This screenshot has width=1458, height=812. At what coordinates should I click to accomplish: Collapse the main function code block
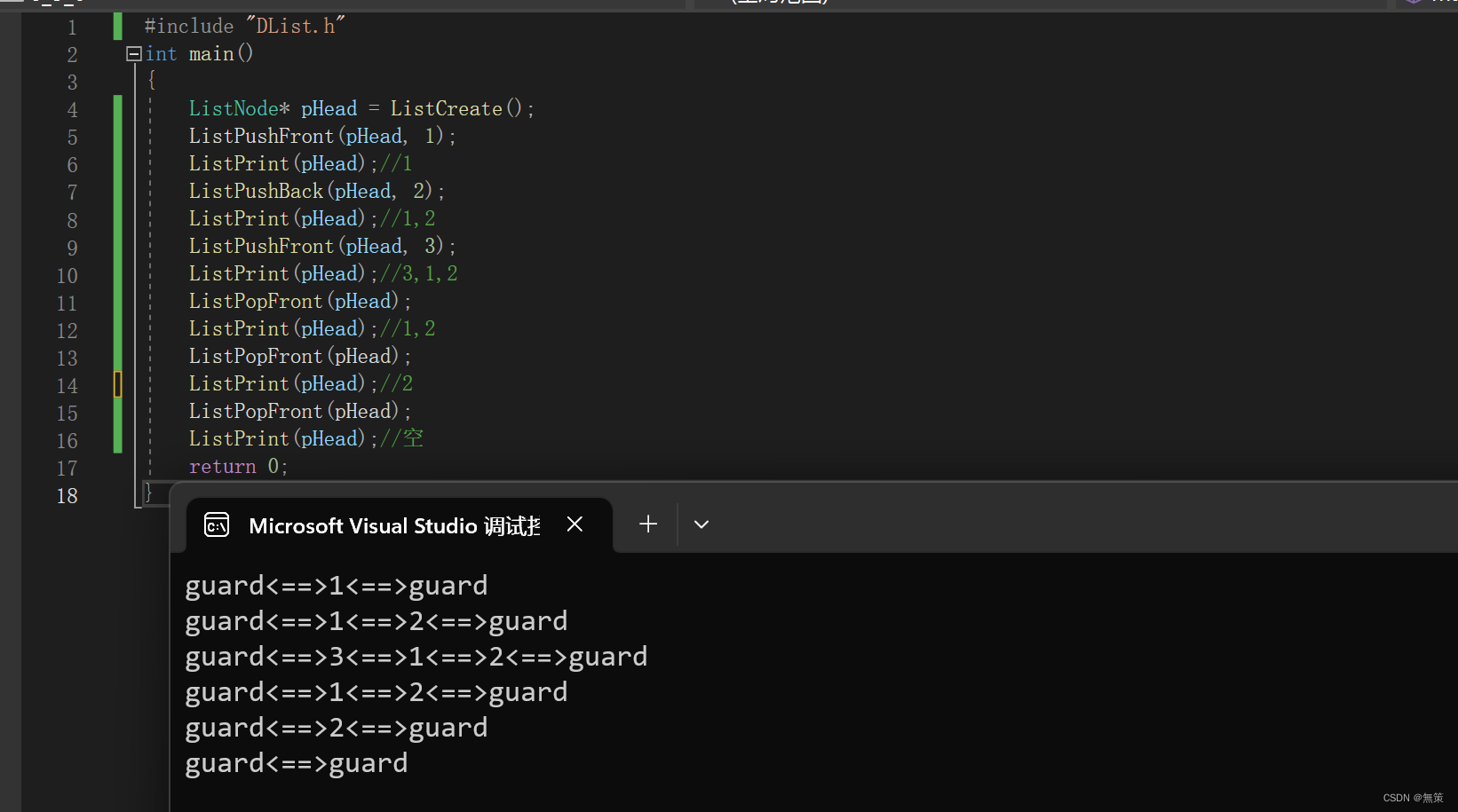pos(134,54)
